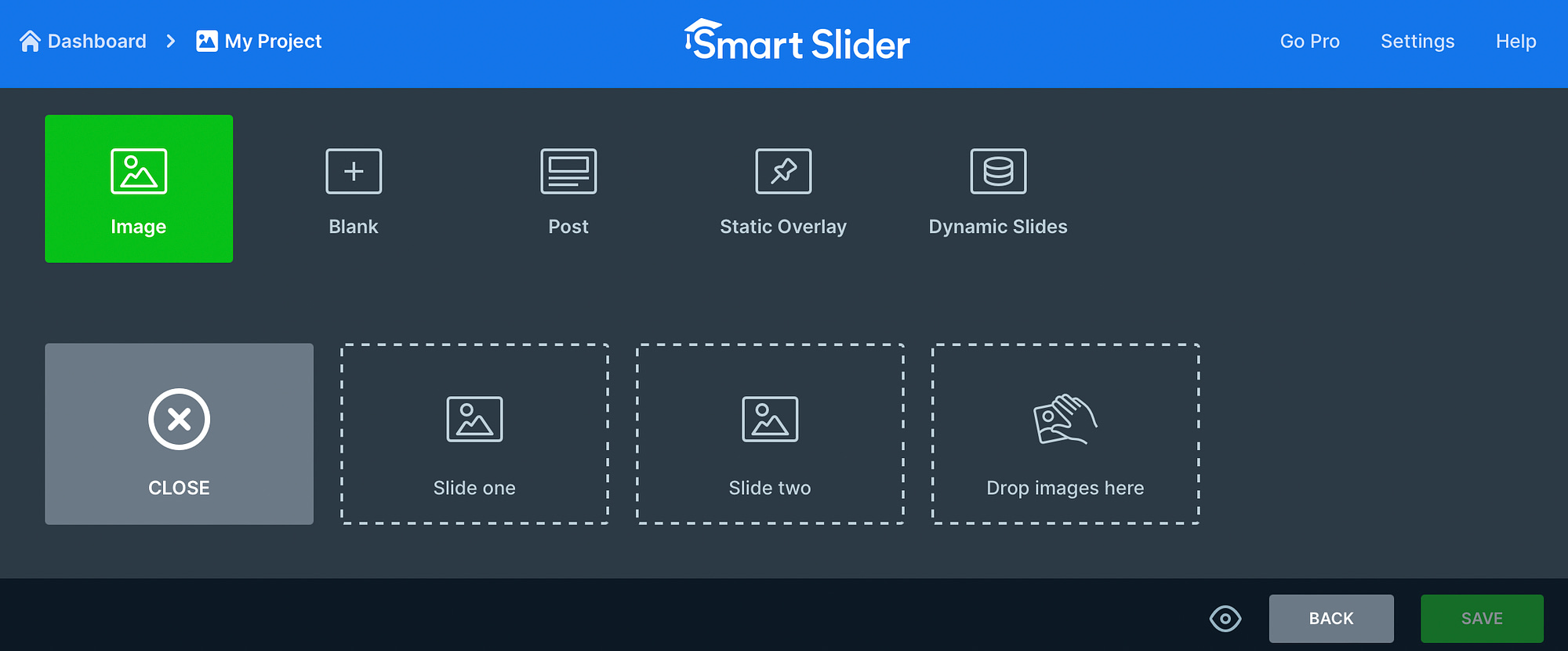The height and width of the screenshot is (651, 1568).
Task: Open the Help menu
Action: tap(1515, 41)
